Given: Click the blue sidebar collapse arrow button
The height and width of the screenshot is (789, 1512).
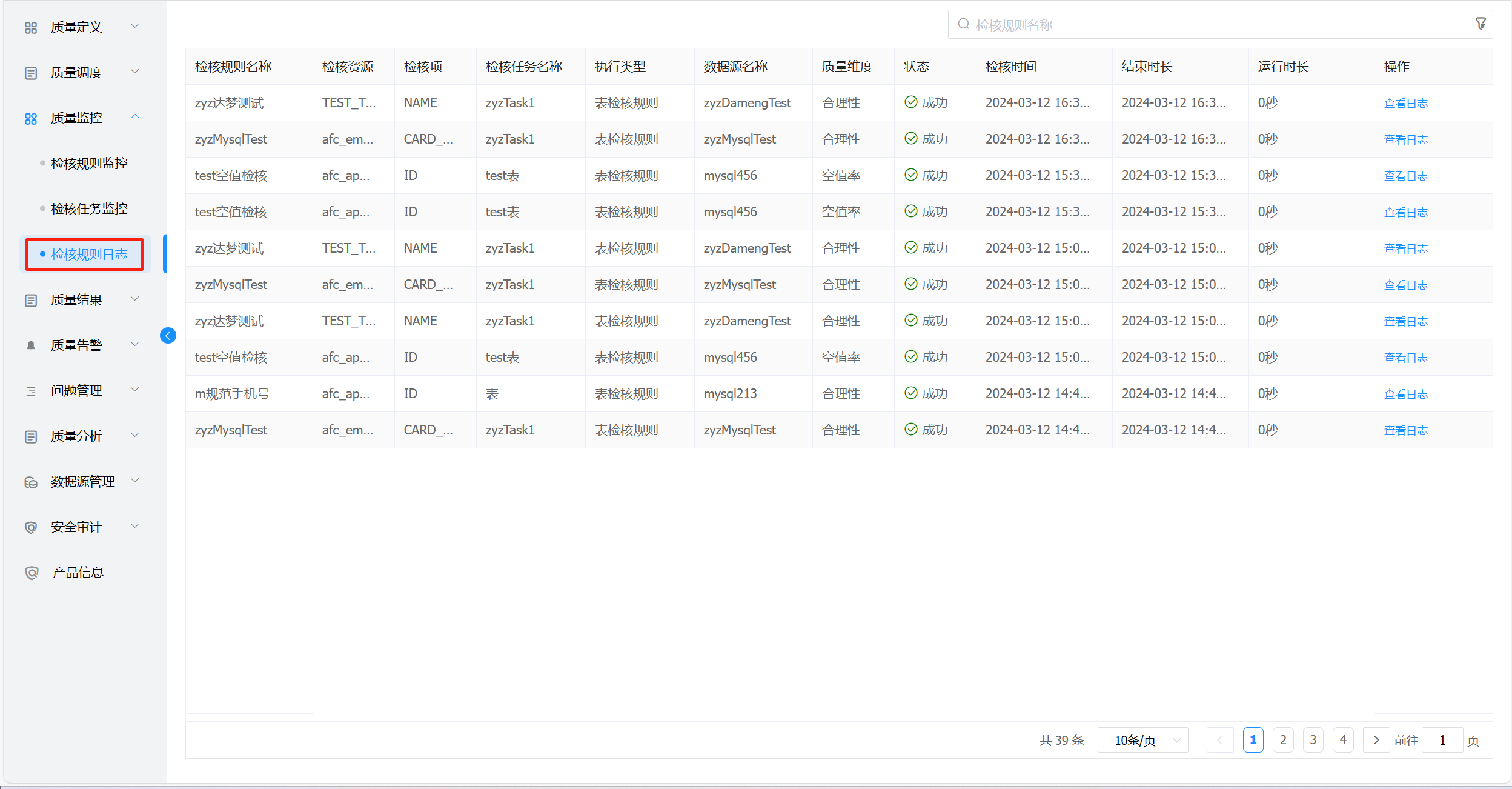Looking at the screenshot, I should (x=168, y=336).
